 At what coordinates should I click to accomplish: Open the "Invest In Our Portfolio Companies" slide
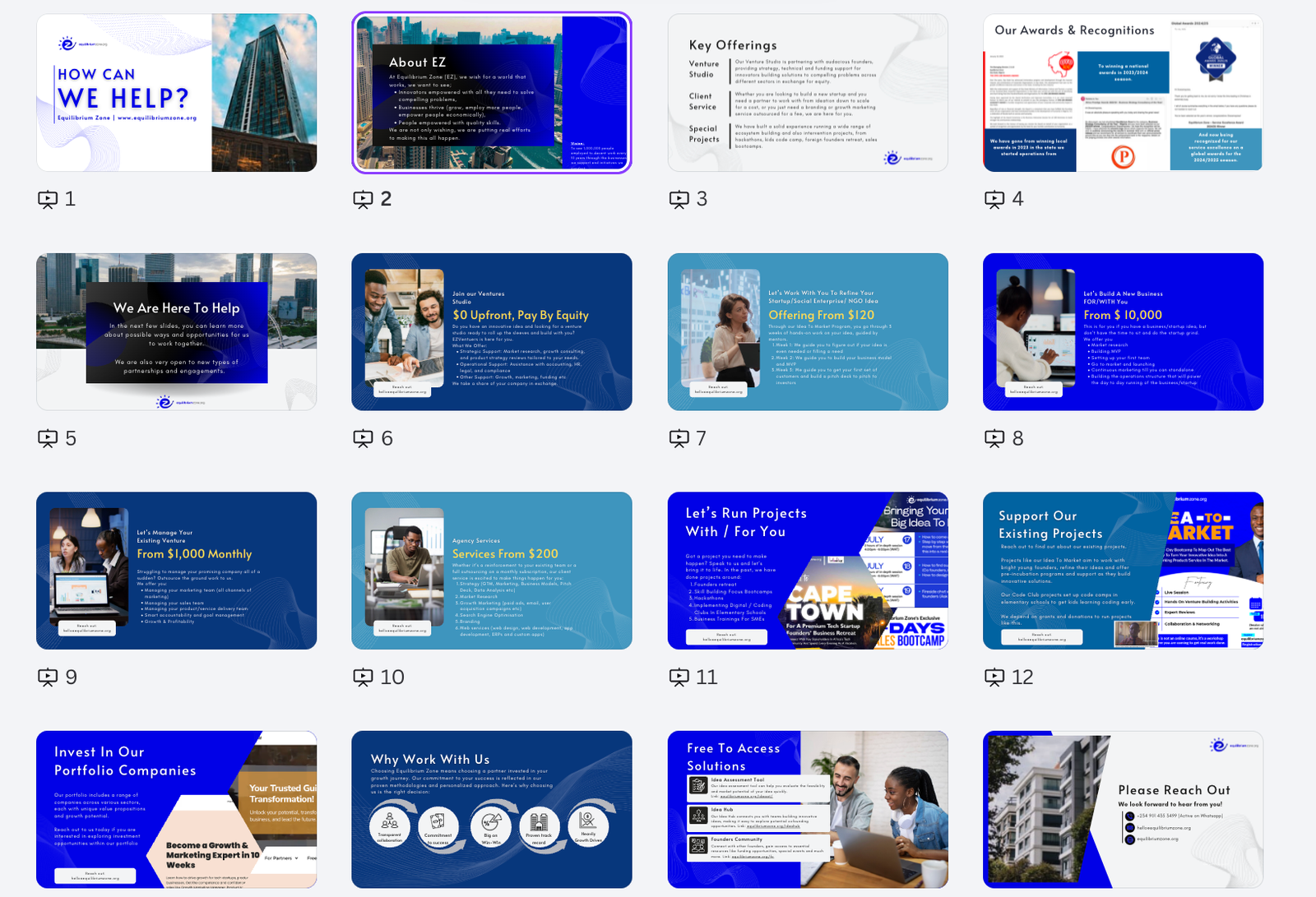[176, 809]
